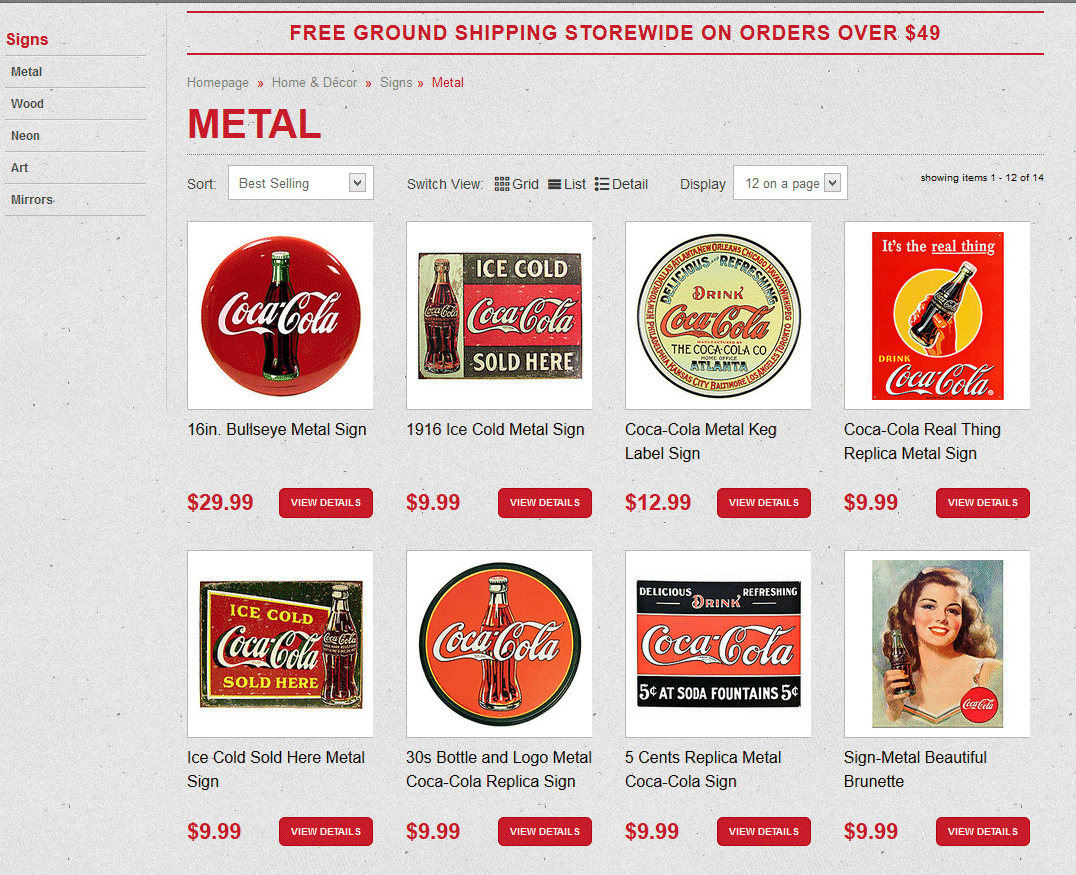Select Neon in Signs sidebar
1076x875 pixels.
point(25,136)
